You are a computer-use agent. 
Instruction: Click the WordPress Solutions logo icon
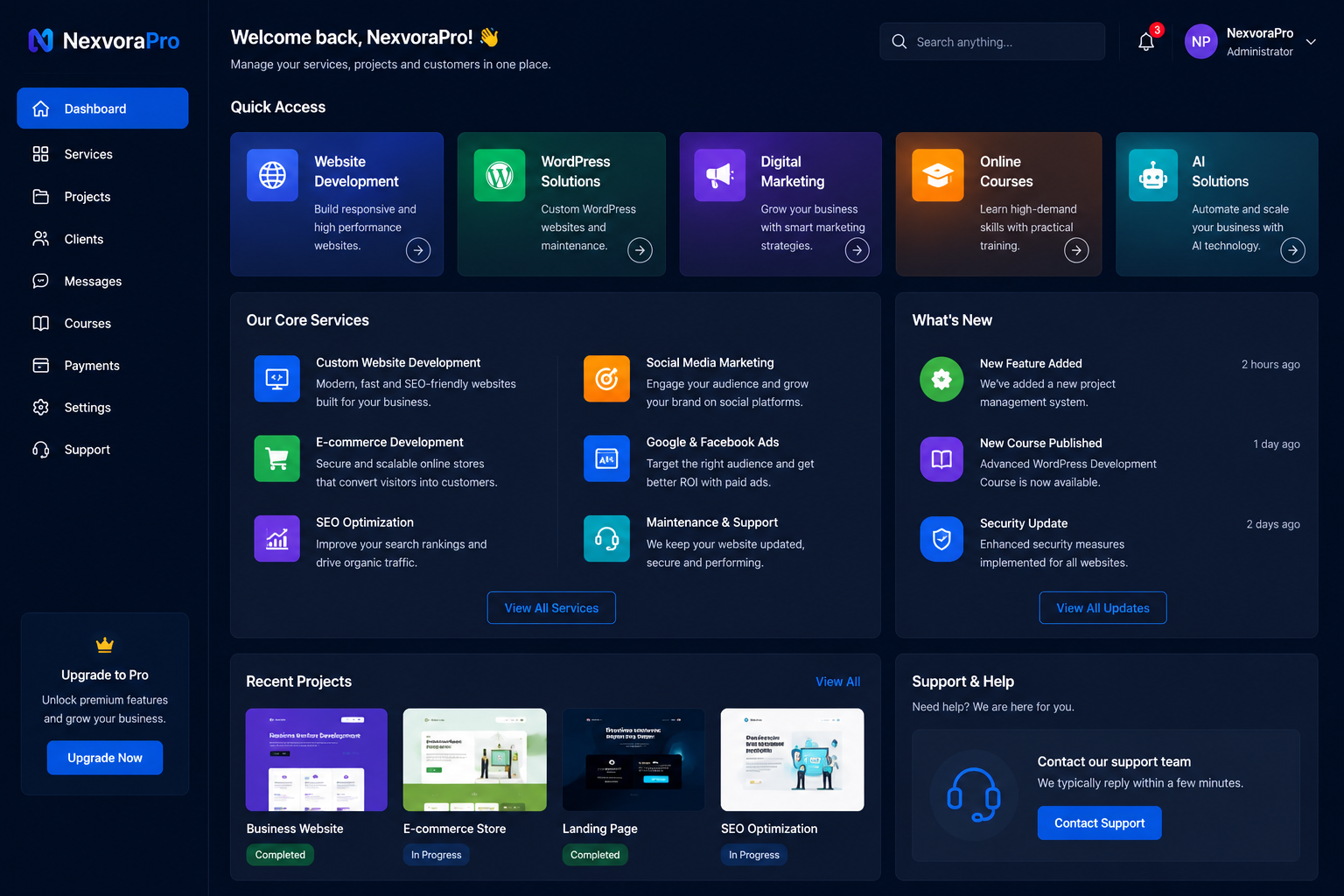[x=500, y=175]
